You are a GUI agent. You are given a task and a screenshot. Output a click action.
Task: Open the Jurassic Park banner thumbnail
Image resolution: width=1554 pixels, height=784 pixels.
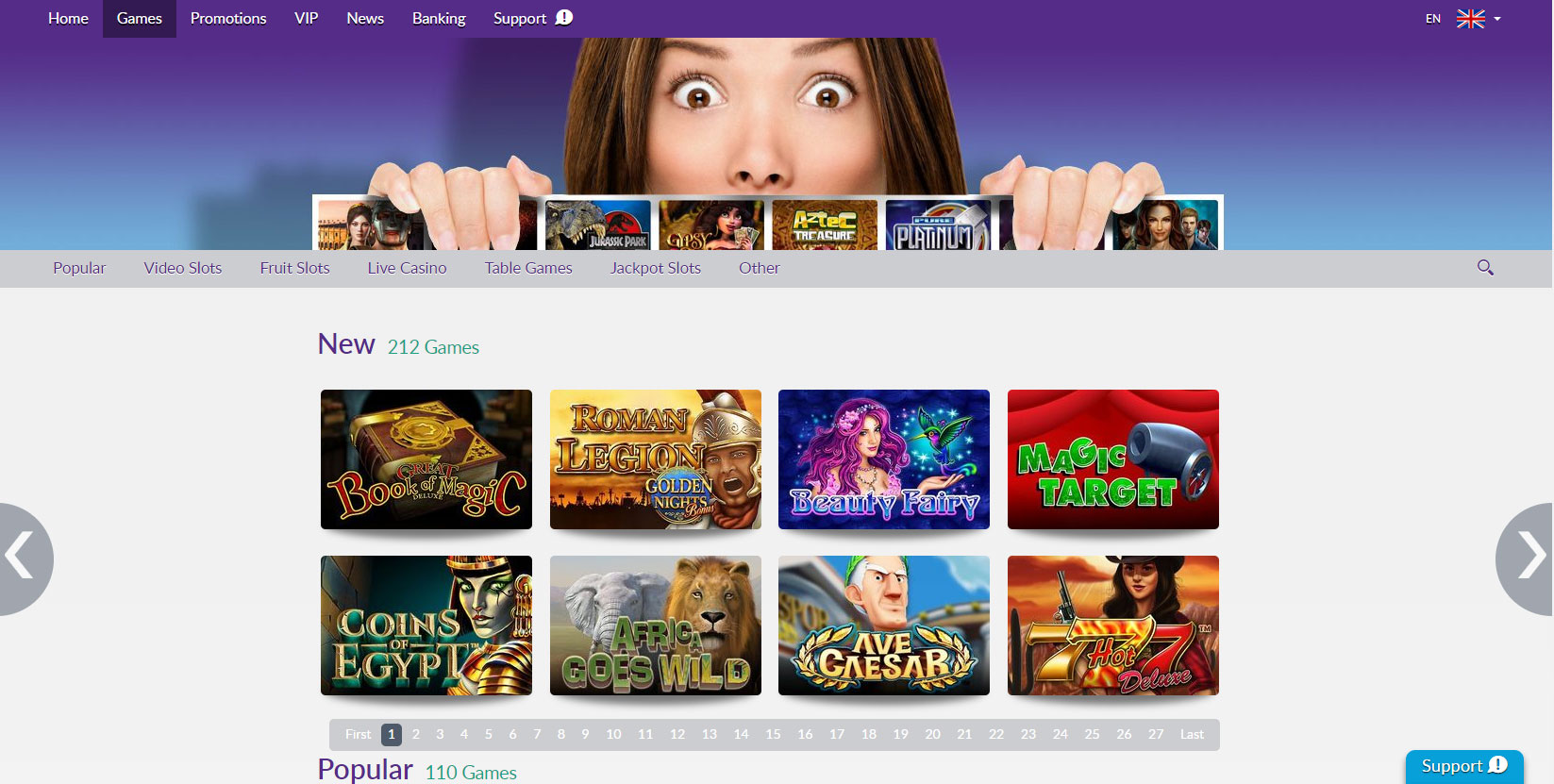click(x=598, y=225)
